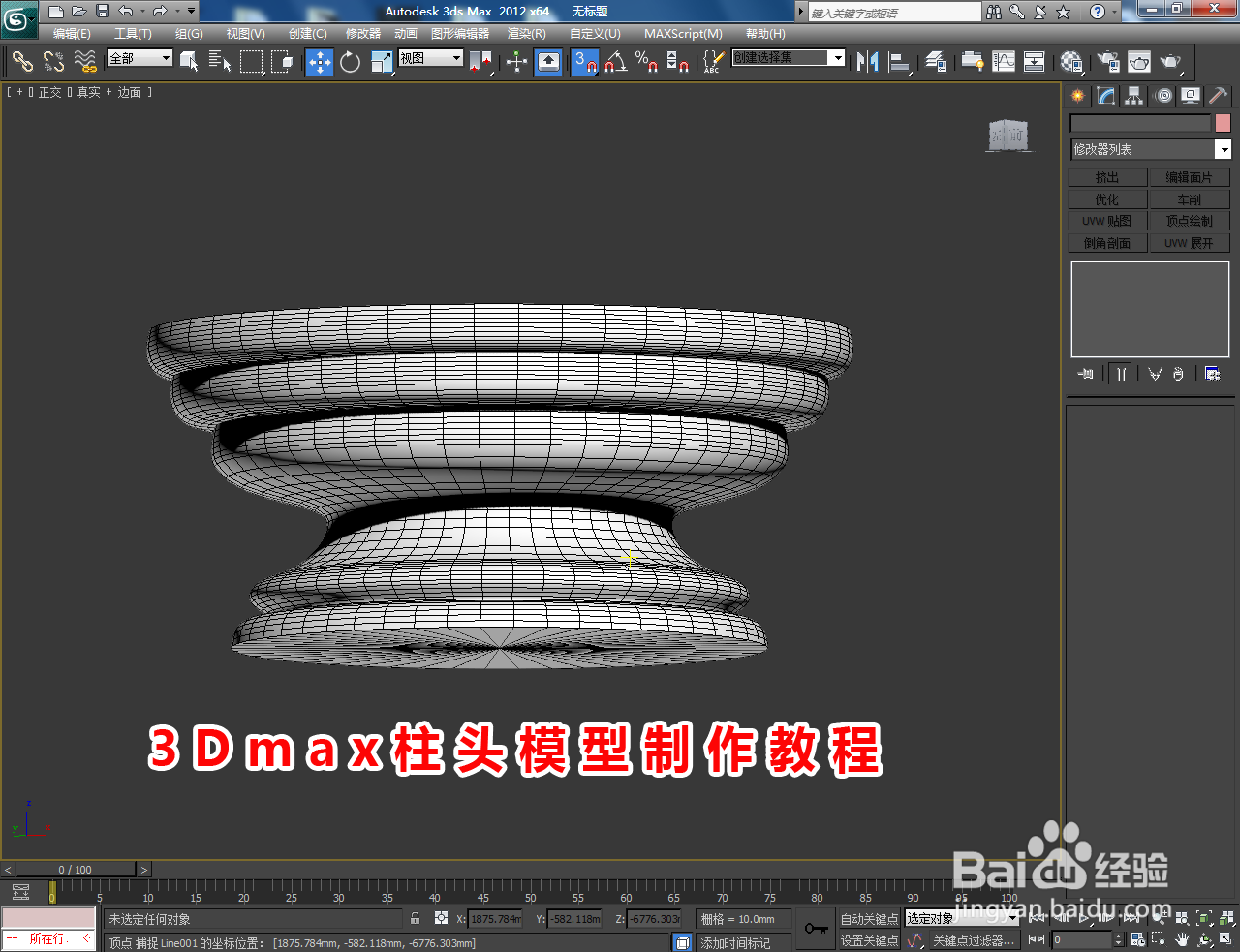The image size is (1240, 952).
Task: Activate the Select and Scale tool
Action: (x=380, y=62)
